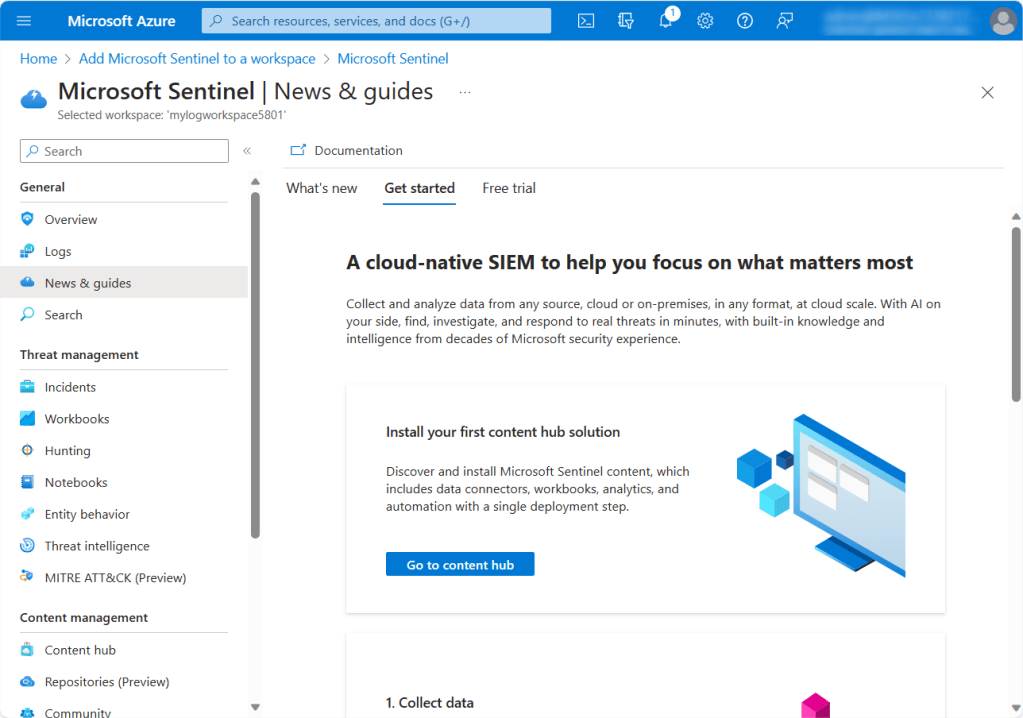
Task: Click the Go to content hub button
Action: click(x=460, y=565)
